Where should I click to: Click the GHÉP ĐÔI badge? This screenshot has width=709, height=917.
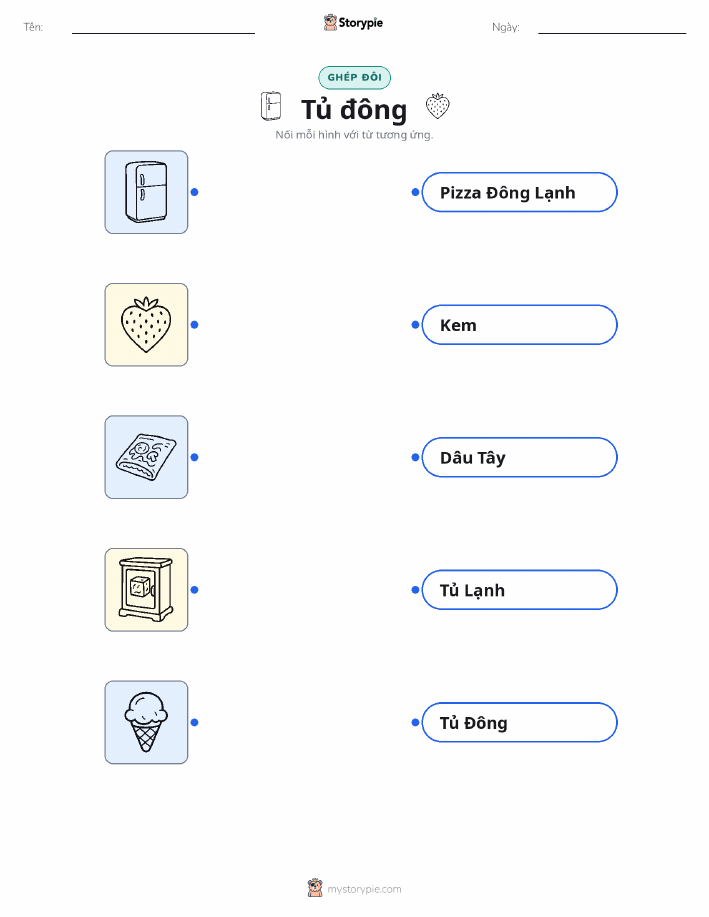click(x=354, y=78)
